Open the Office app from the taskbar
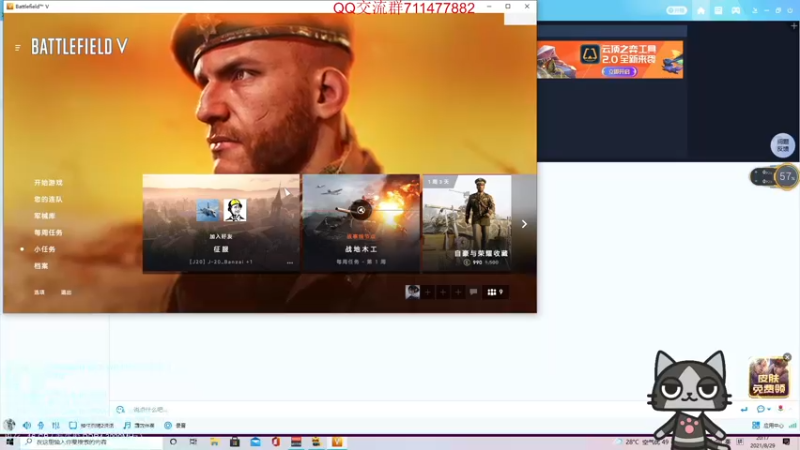The width and height of the screenshot is (800, 450). [276, 442]
